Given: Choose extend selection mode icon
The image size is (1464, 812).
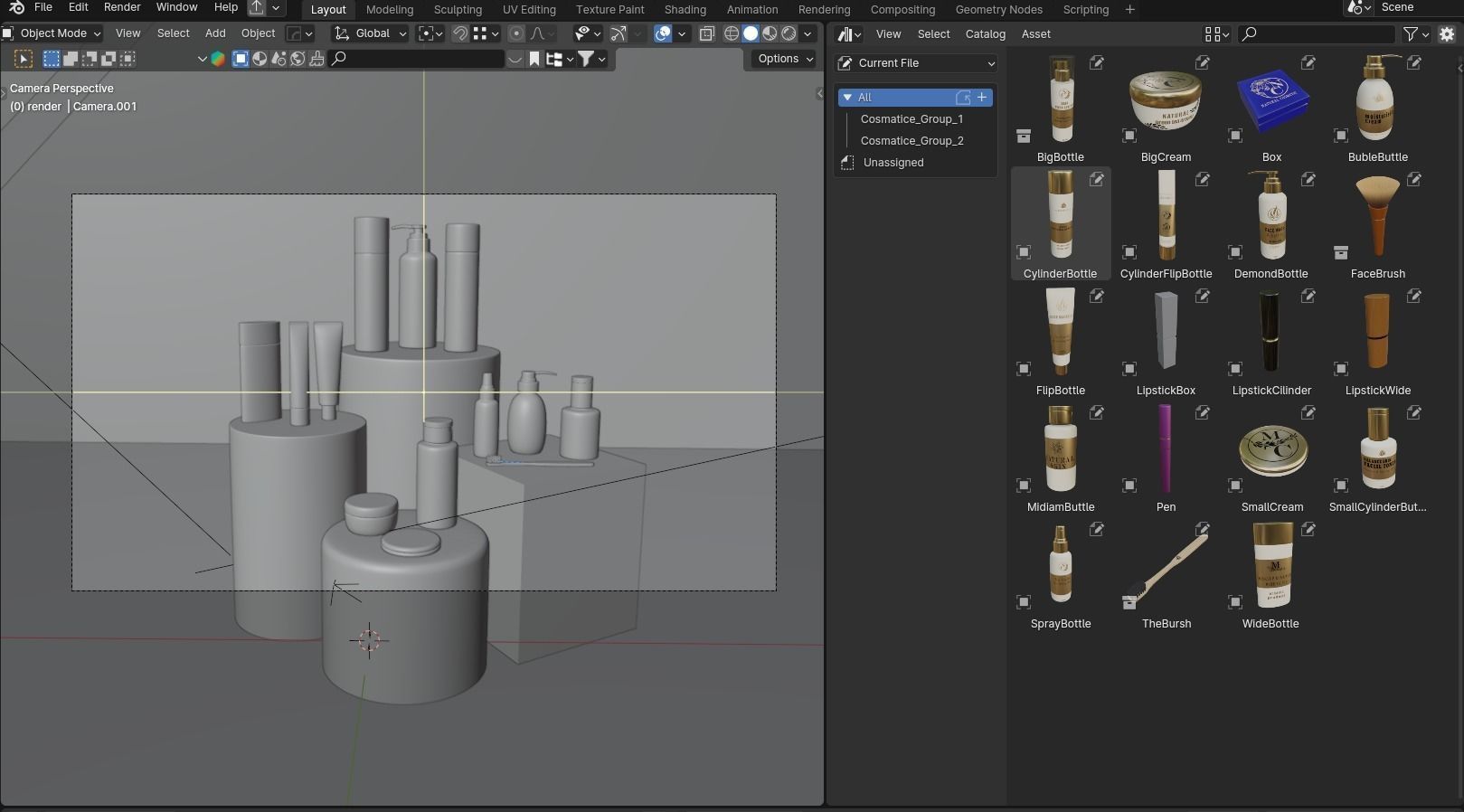Looking at the screenshot, I should tap(71, 59).
